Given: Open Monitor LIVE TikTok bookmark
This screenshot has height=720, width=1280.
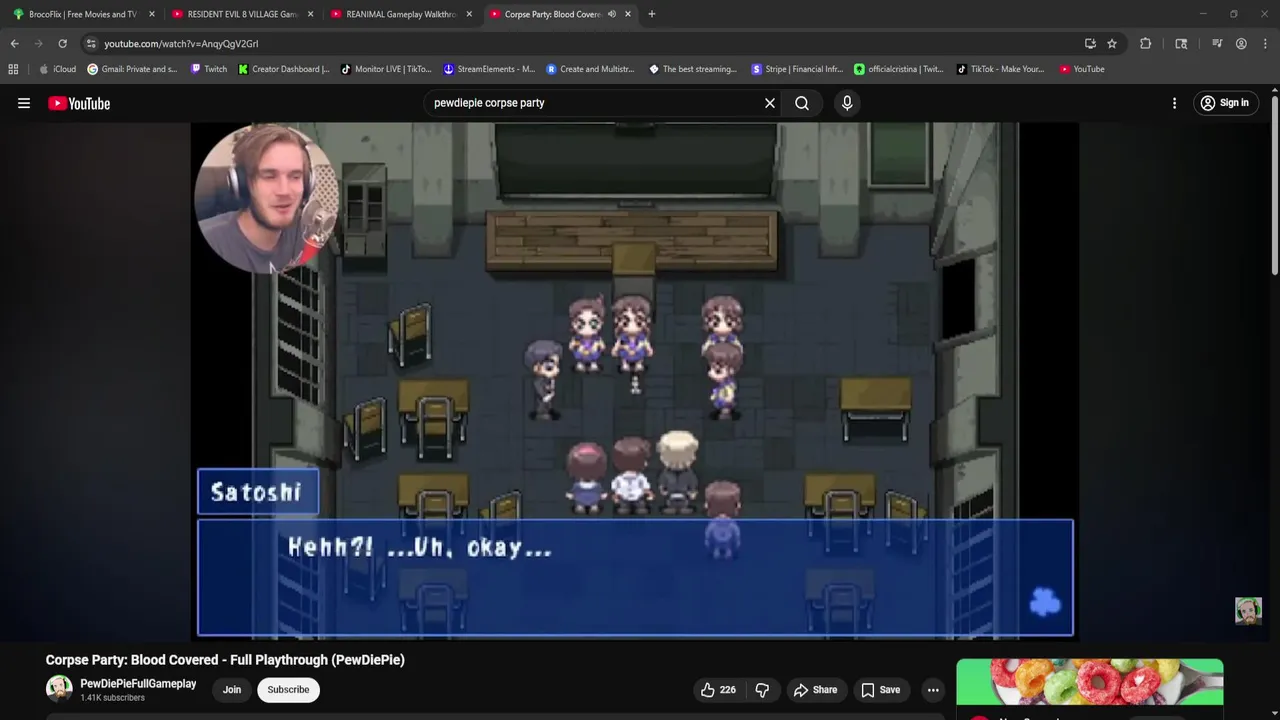Looking at the screenshot, I should point(386,69).
